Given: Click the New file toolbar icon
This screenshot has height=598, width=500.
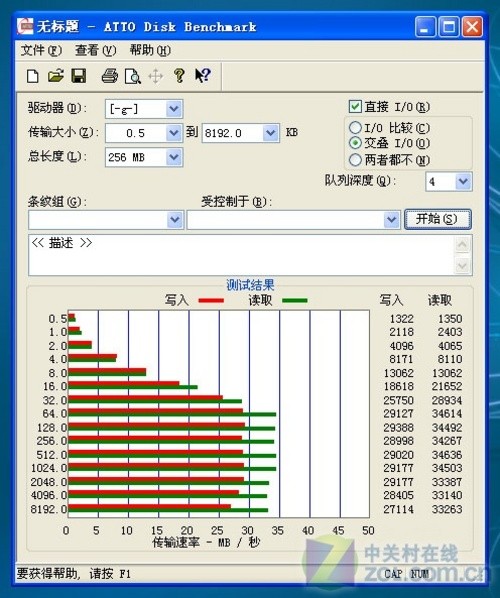Looking at the screenshot, I should pyautogui.click(x=33, y=76).
